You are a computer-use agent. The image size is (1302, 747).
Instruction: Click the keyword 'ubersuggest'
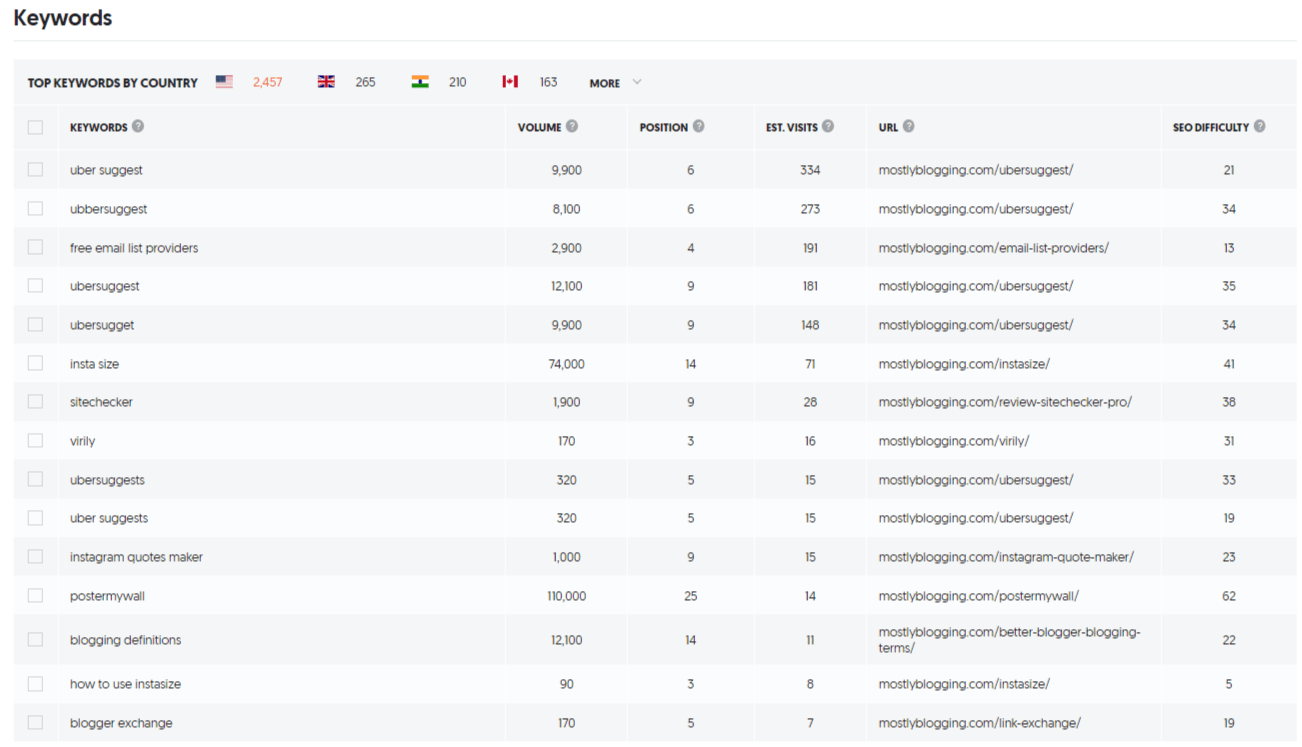105,286
